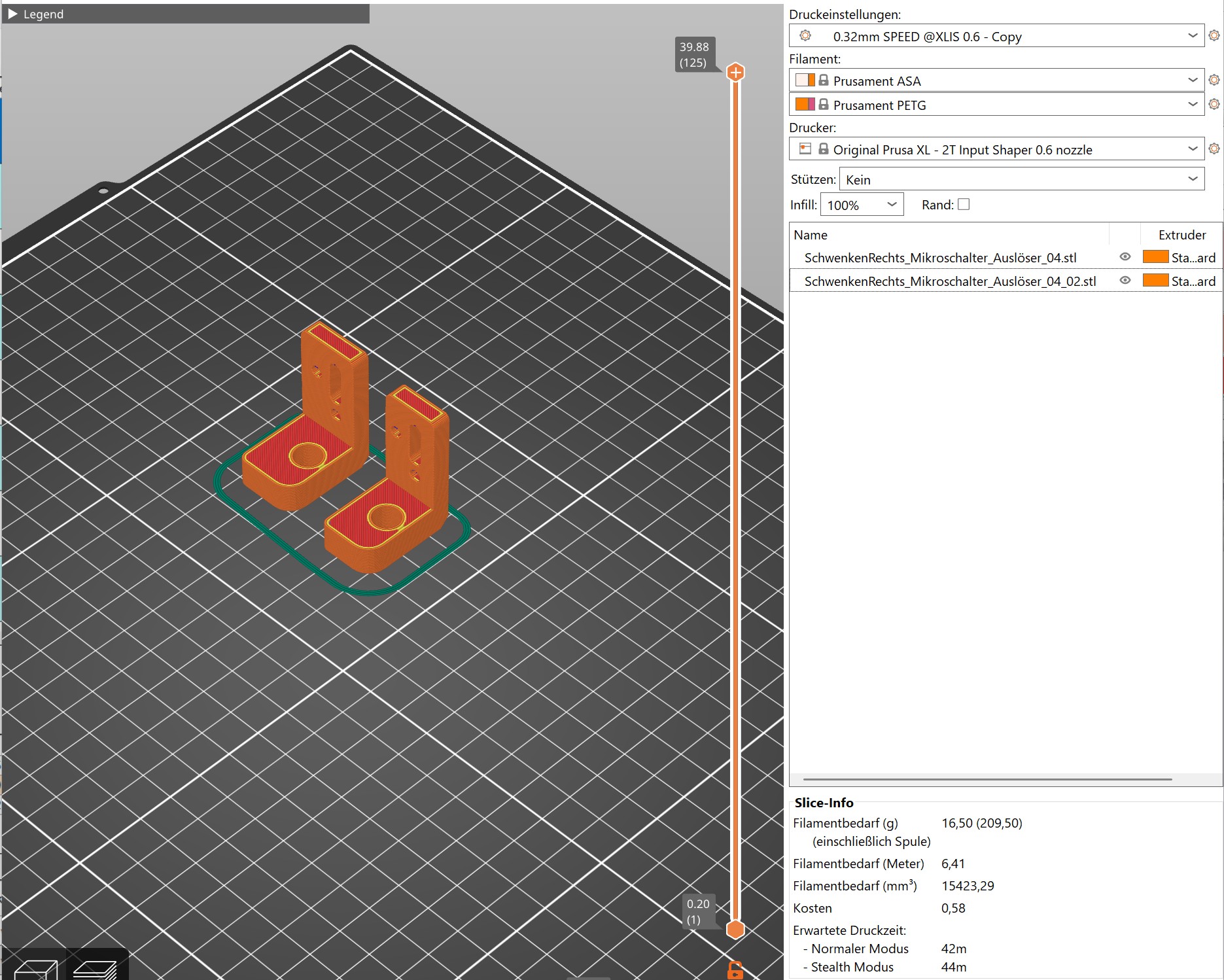Click the object list horizontal scrollbar
The width and height of the screenshot is (1224, 980).
987,779
